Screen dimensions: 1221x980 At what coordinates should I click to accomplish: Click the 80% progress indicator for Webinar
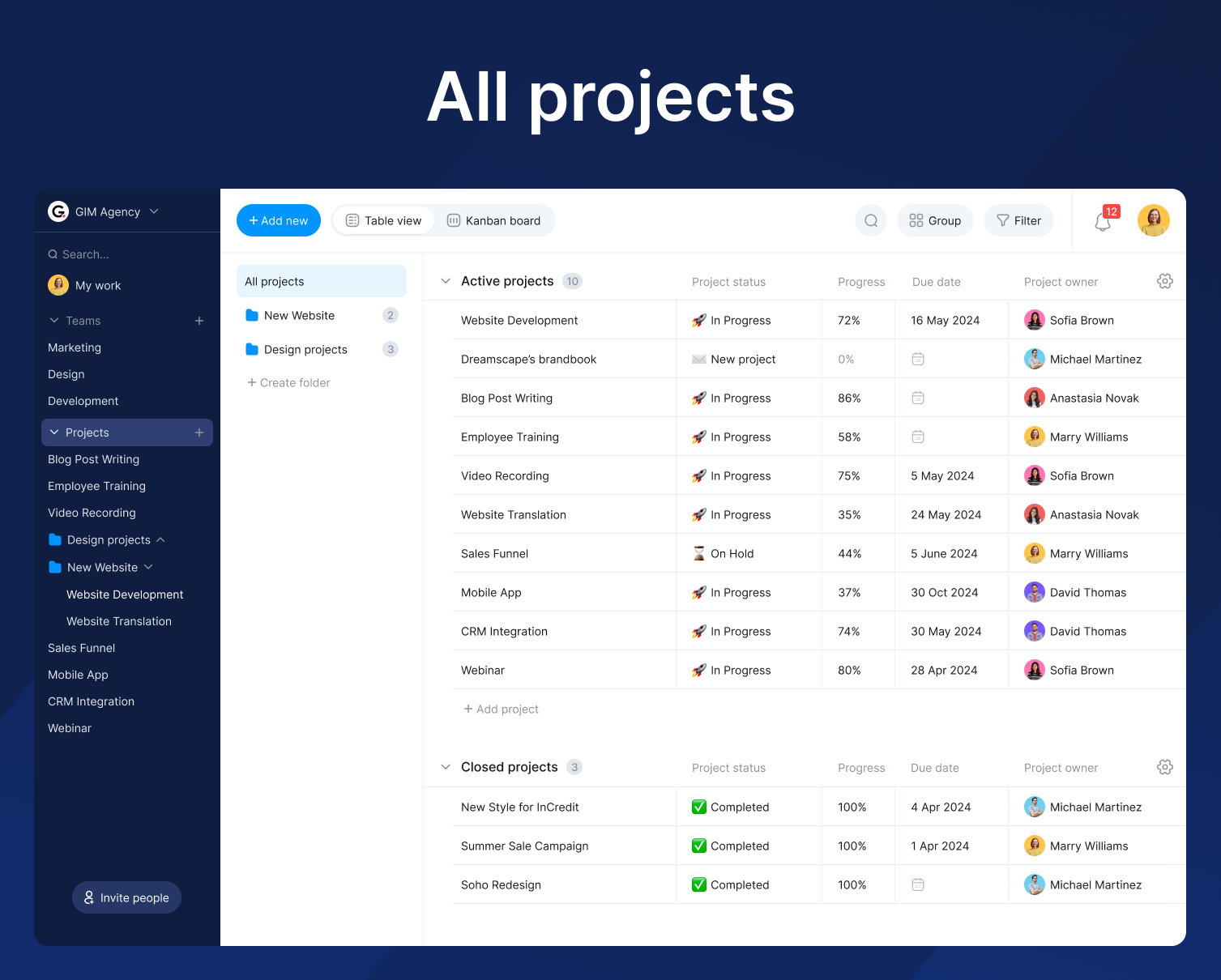[848, 670]
